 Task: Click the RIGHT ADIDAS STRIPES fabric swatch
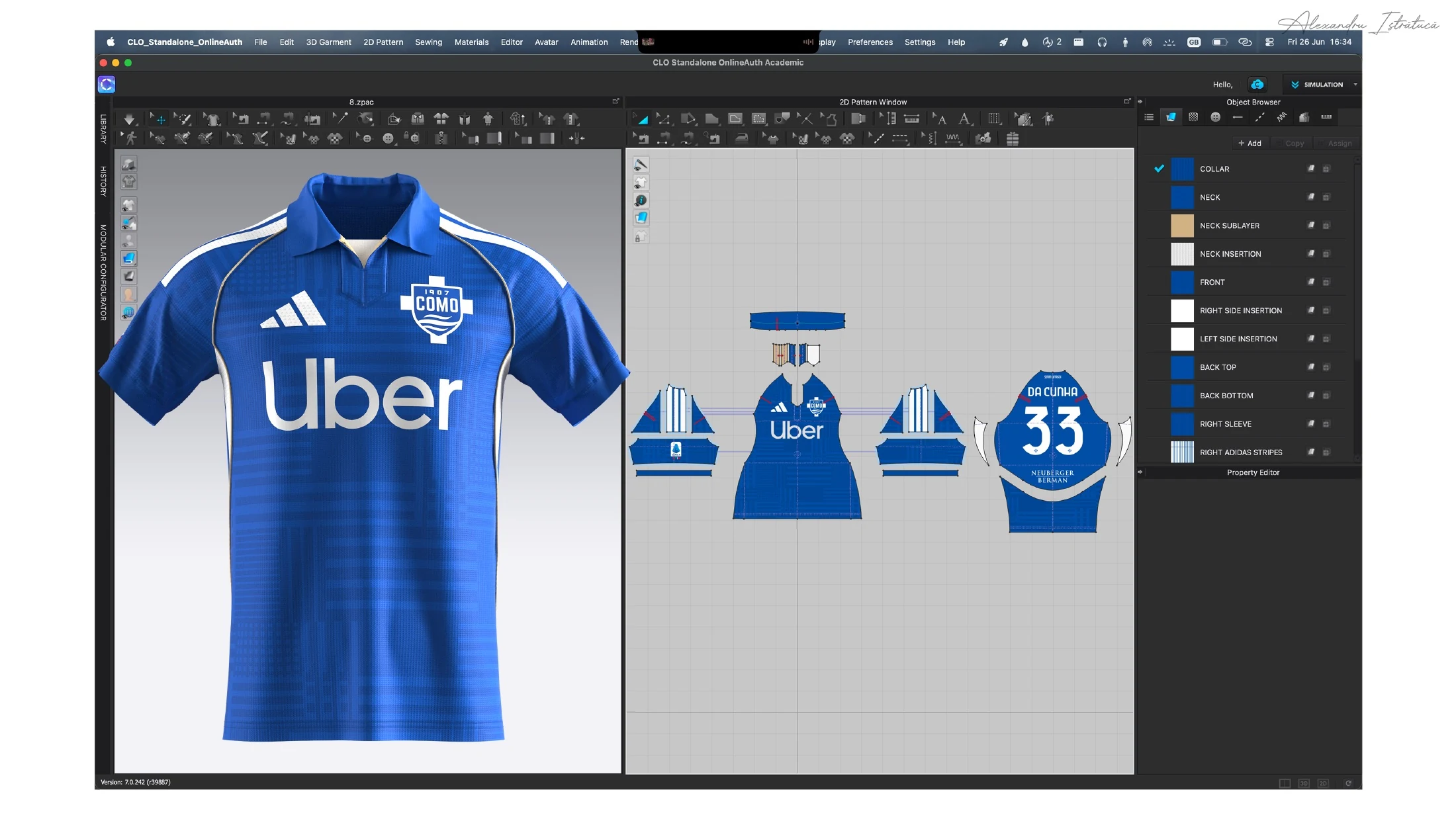(1182, 452)
